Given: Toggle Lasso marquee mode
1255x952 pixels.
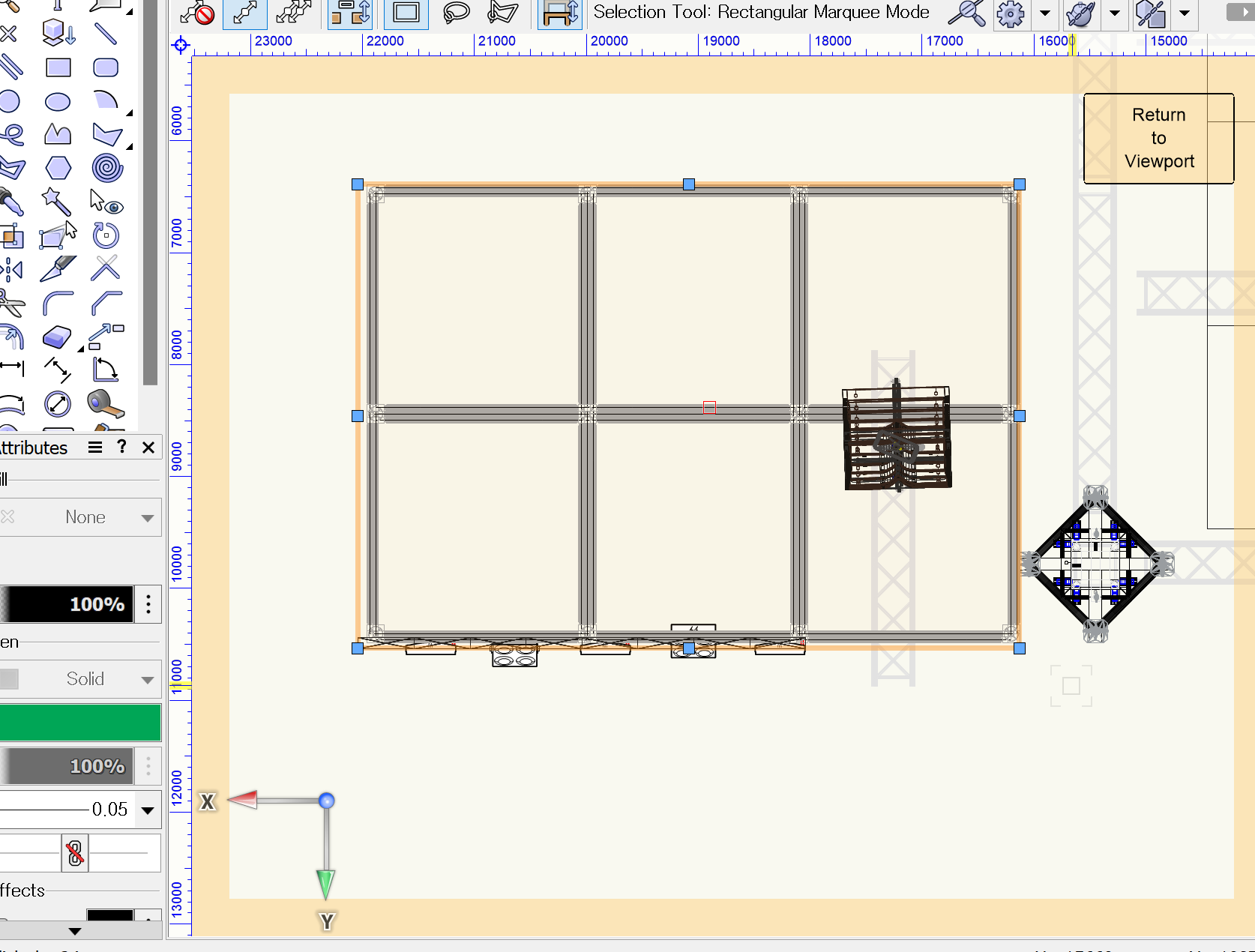Looking at the screenshot, I should (x=455, y=12).
